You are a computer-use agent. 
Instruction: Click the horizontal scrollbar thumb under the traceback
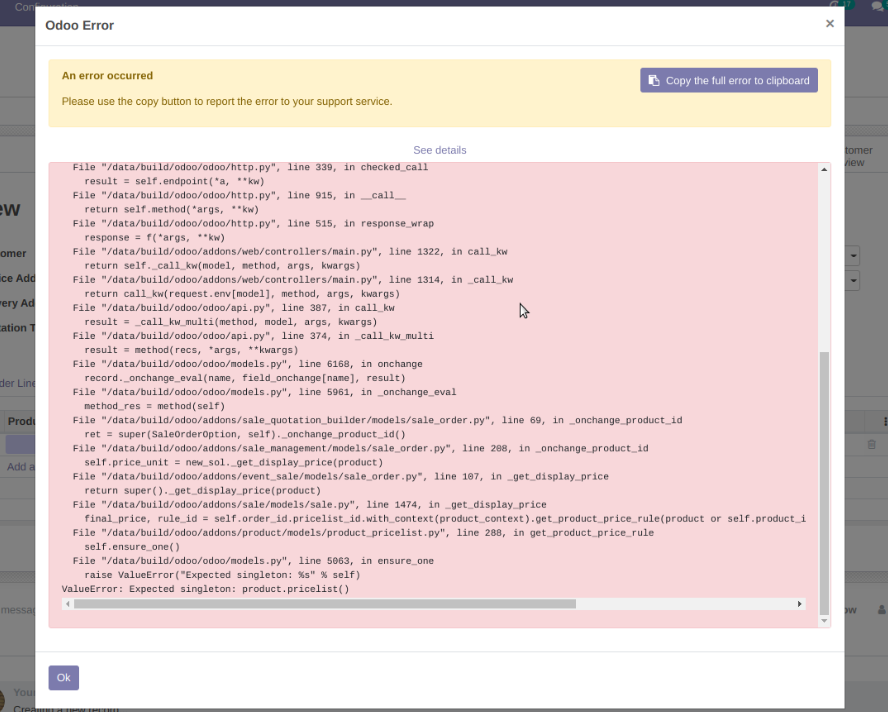point(325,604)
